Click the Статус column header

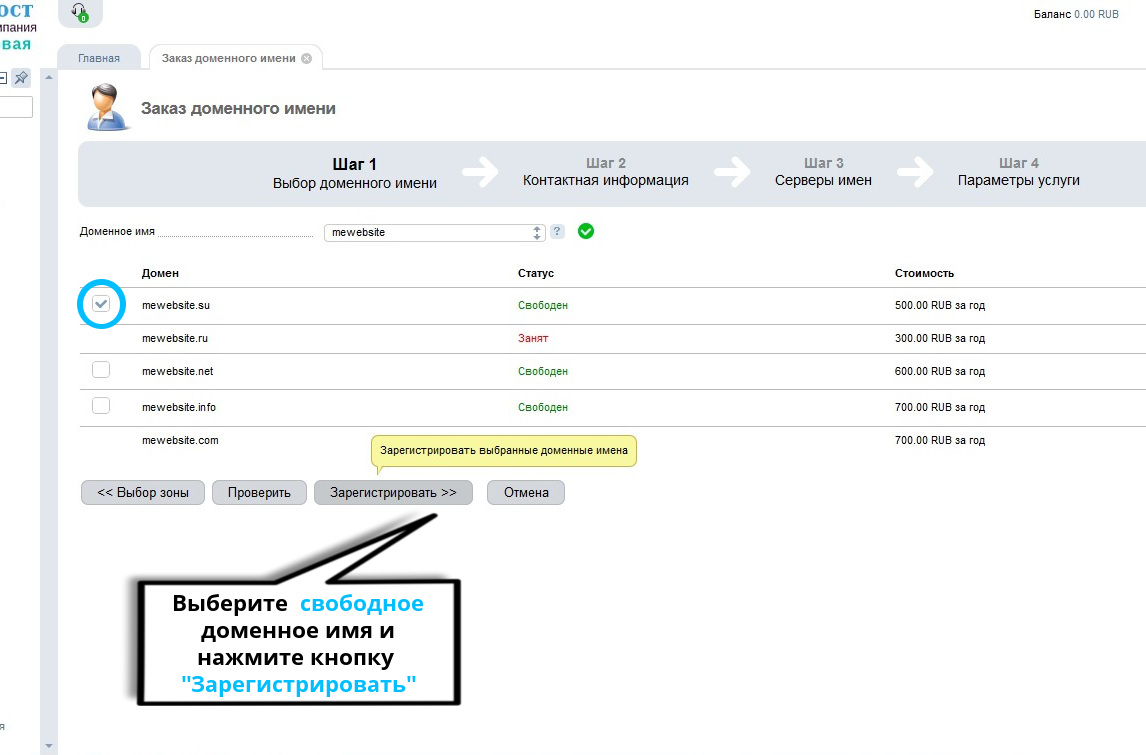pos(536,273)
